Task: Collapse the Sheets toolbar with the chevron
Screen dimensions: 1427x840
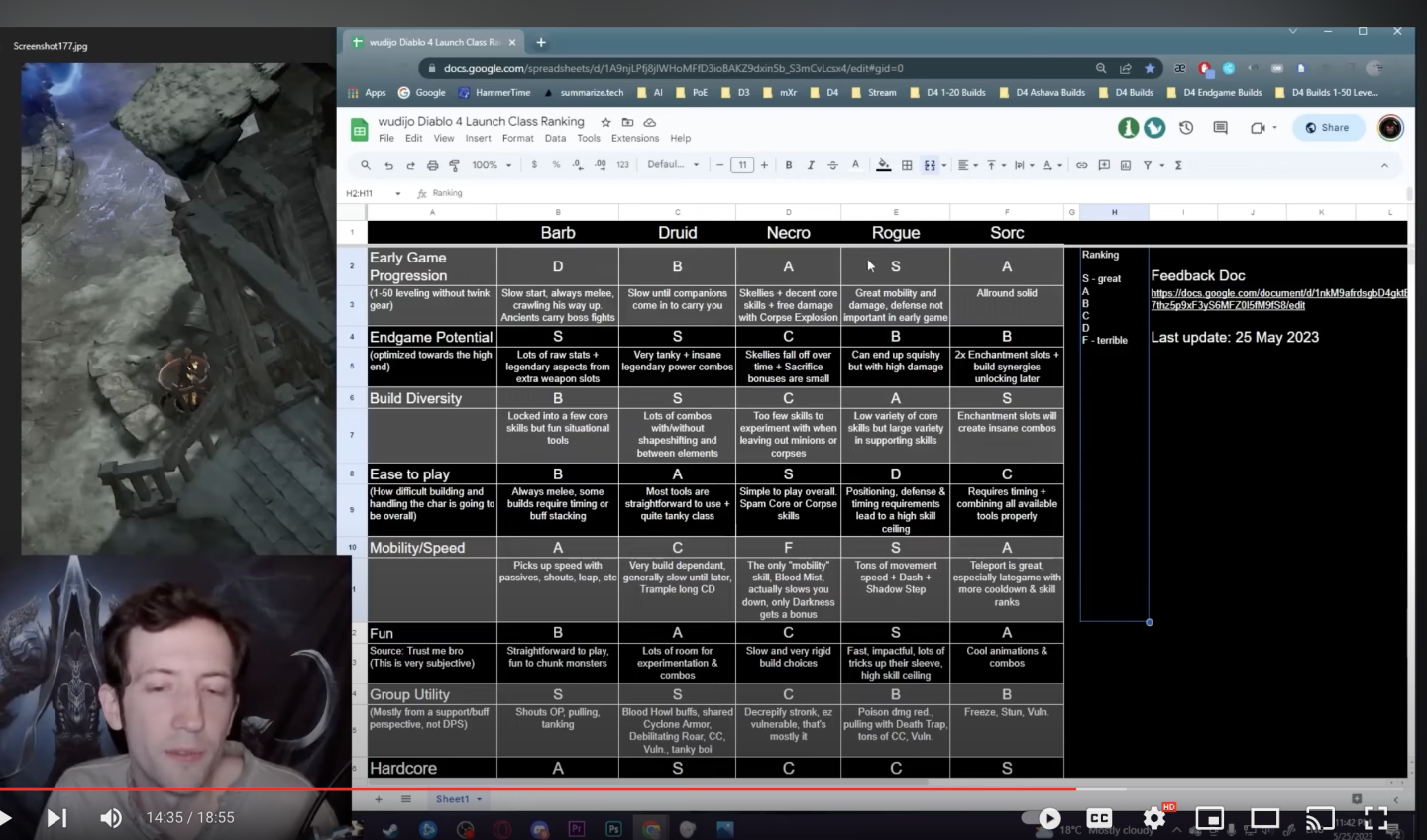Action: pos(1384,165)
